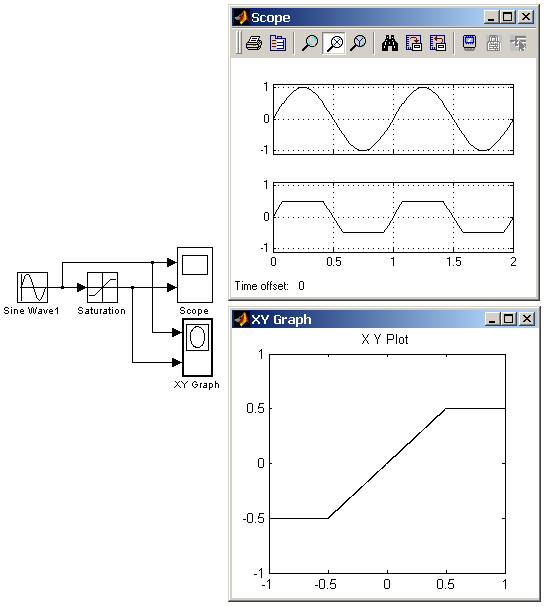This screenshot has height=606, width=546.
Task: Select the XY Graph block in the model
Action: 197,347
